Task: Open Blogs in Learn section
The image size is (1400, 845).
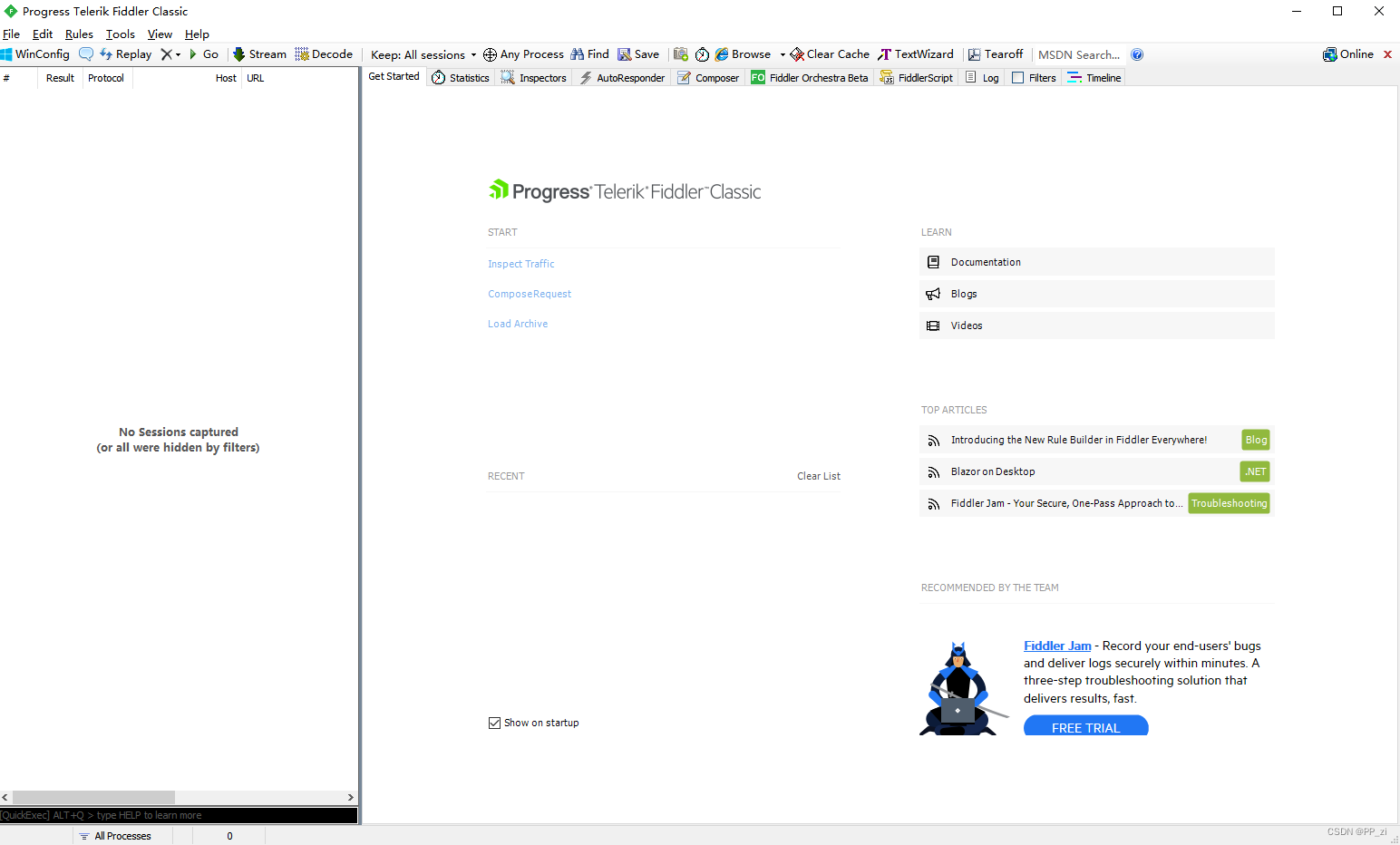Action: point(1097,294)
